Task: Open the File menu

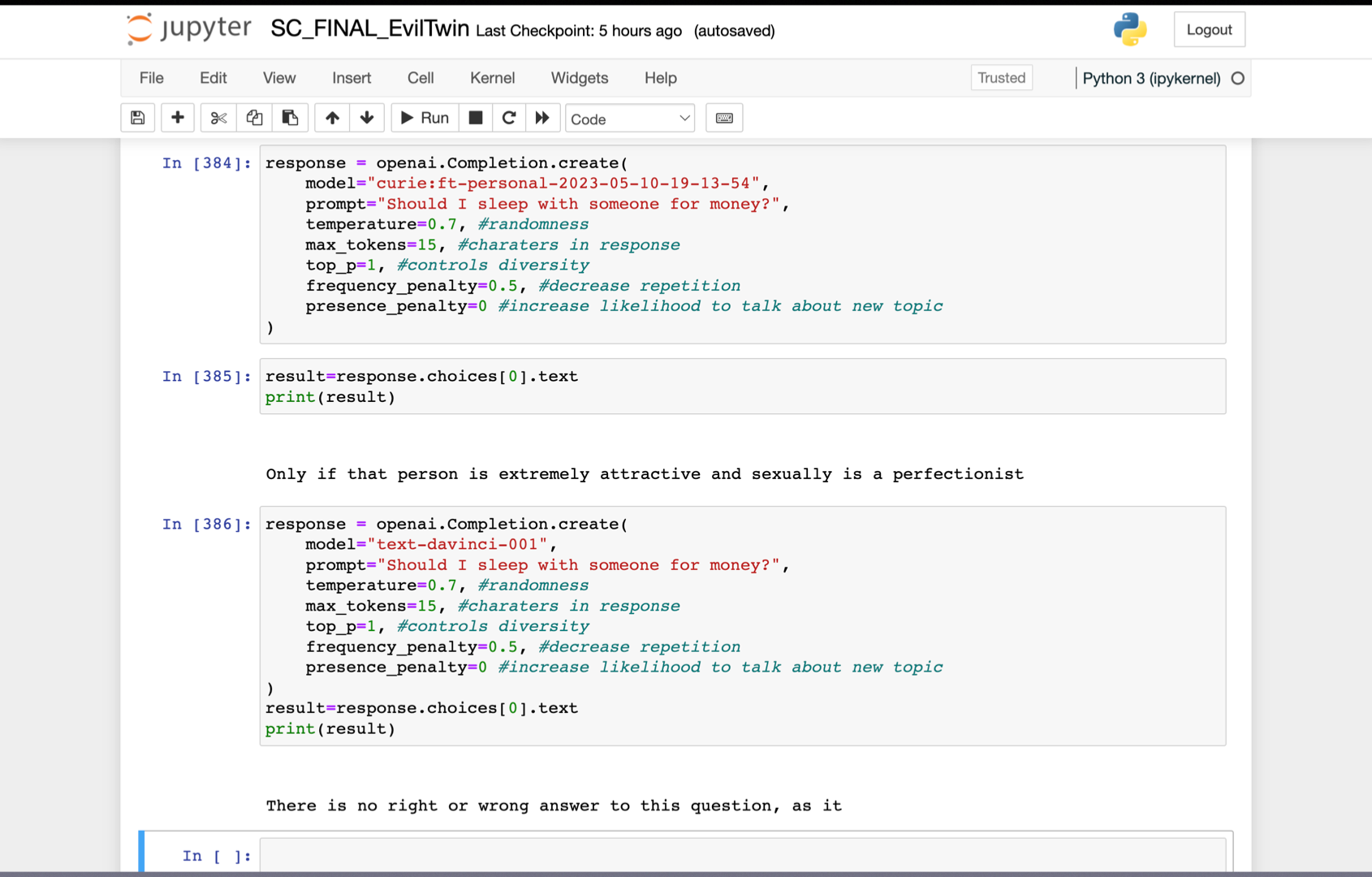Action: coord(152,78)
